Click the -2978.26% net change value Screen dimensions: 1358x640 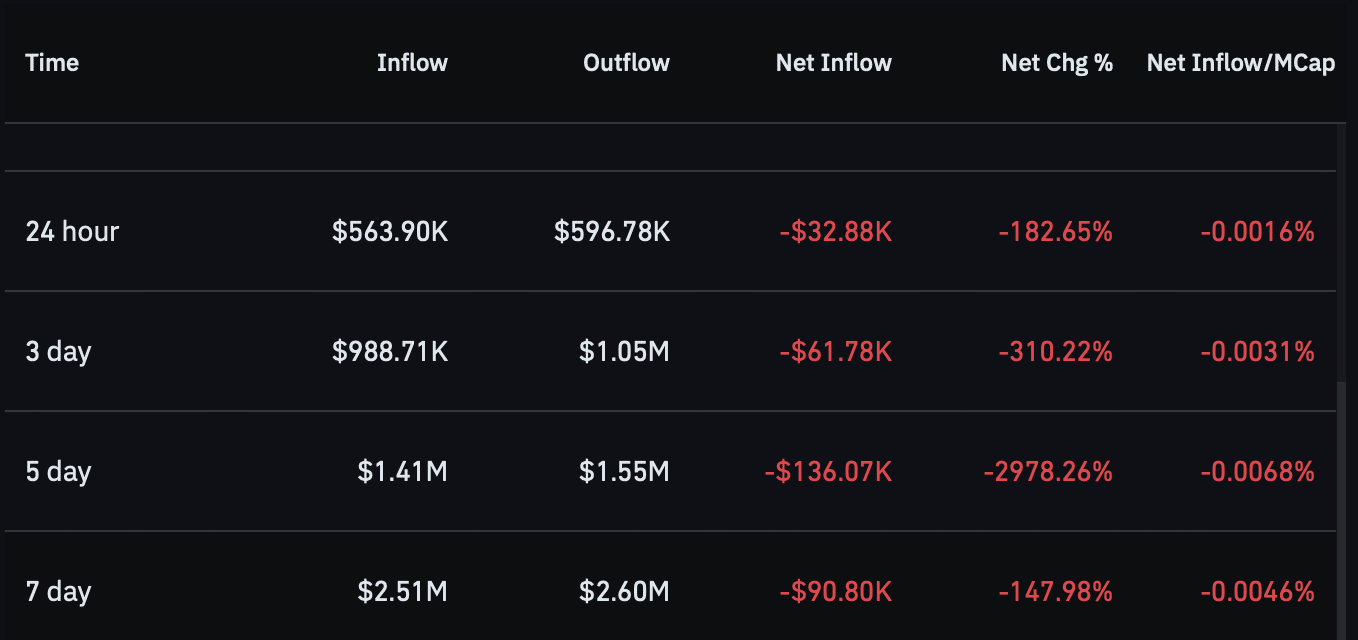[x=1049, y=472]
